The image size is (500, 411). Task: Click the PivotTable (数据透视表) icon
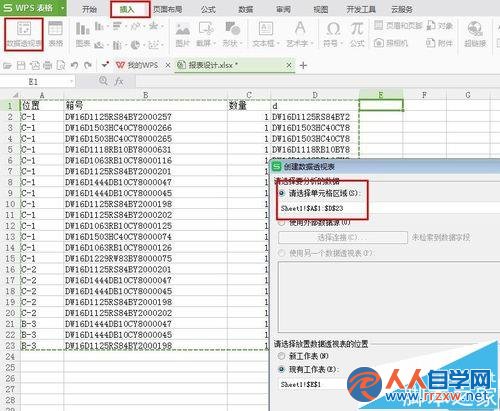click(x=24, y=34)
